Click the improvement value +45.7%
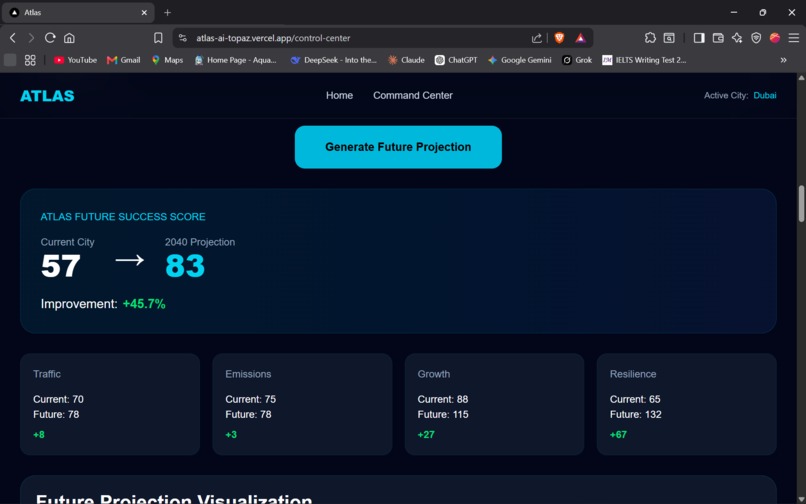806x504 pixels. 144,304
